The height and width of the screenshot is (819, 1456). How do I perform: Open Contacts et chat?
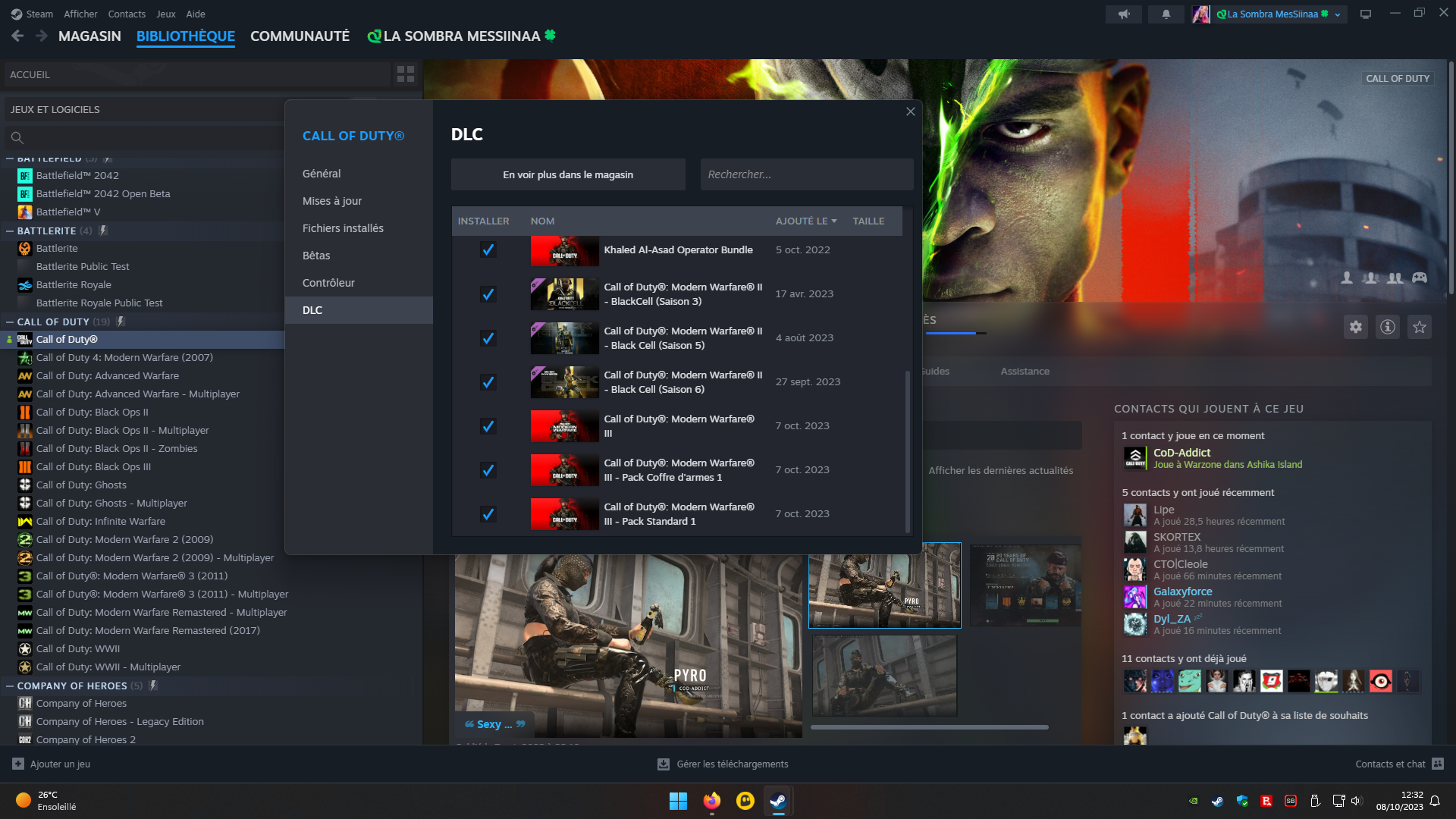(1391, 764)
